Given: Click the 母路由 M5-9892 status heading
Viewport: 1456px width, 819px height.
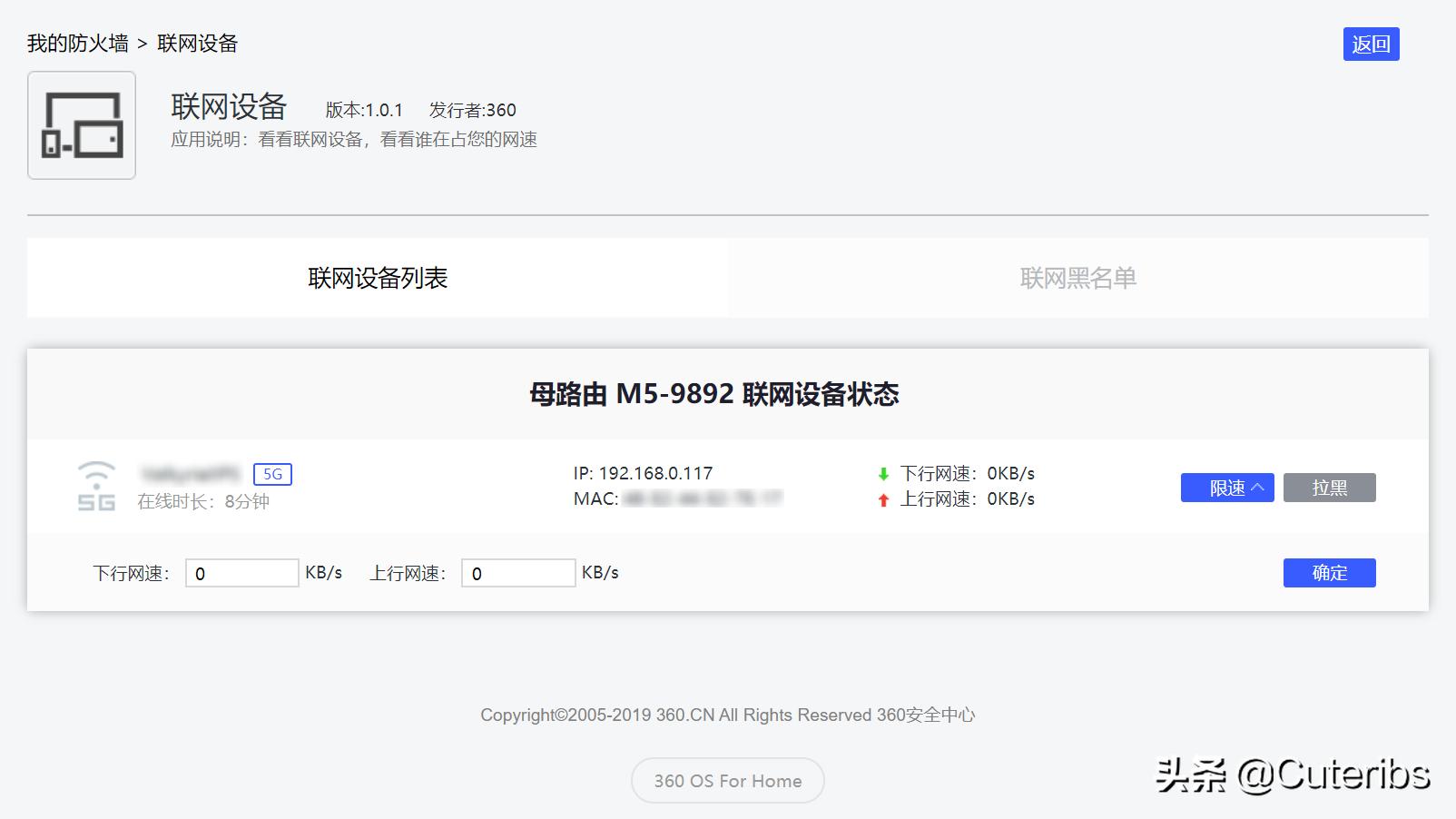Looking at the screenshot, I should [x=717, y=394].
